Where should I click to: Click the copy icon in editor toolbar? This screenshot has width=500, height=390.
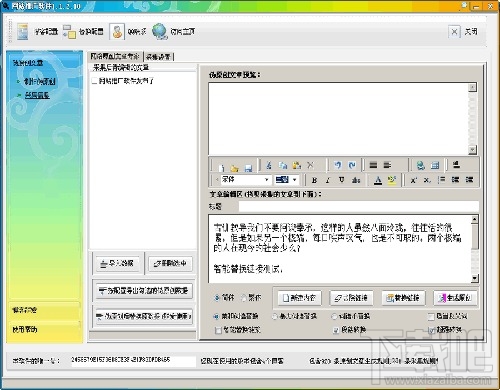tap(283, 165)
